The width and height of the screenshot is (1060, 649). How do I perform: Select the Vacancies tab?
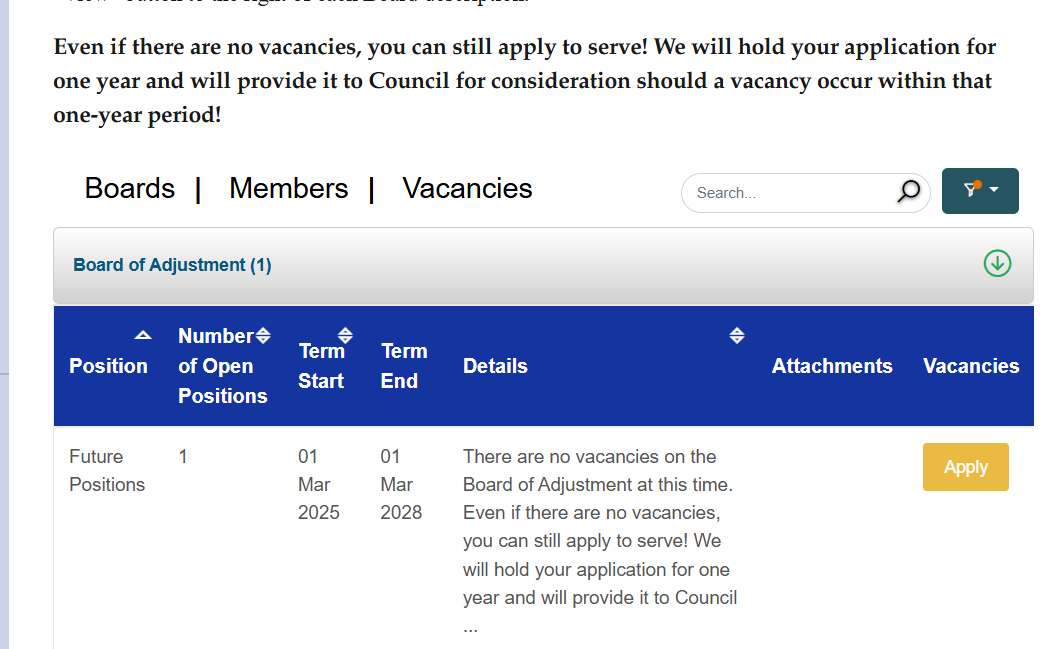tap(467, 188)
